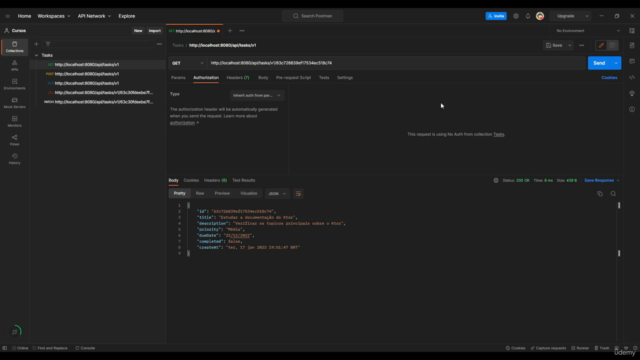Open the Collections sidebar panel
This screenshot has width=640, height=360.
14,47
